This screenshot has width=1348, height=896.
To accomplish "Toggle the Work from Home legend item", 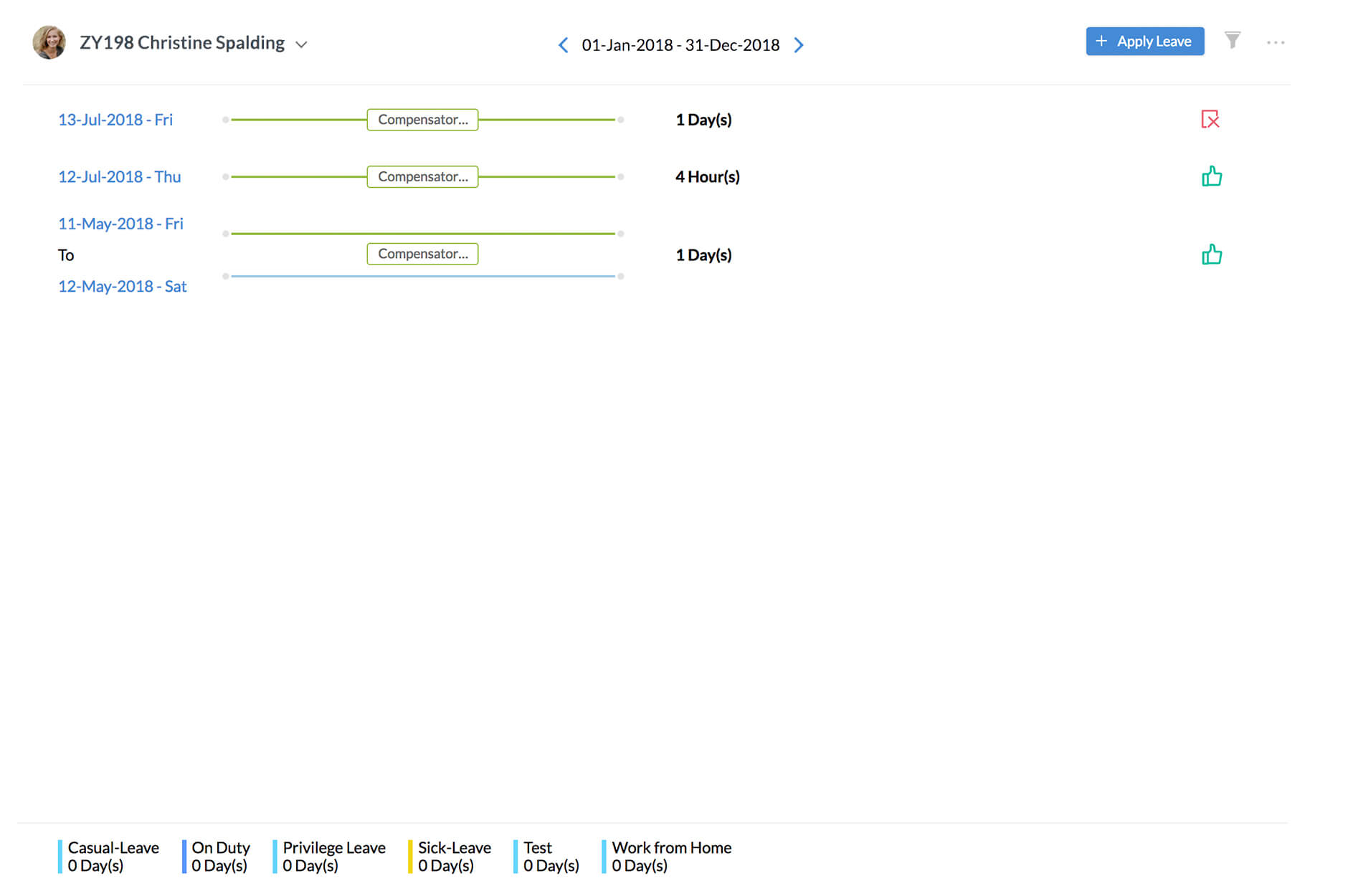I will [671, 856].
